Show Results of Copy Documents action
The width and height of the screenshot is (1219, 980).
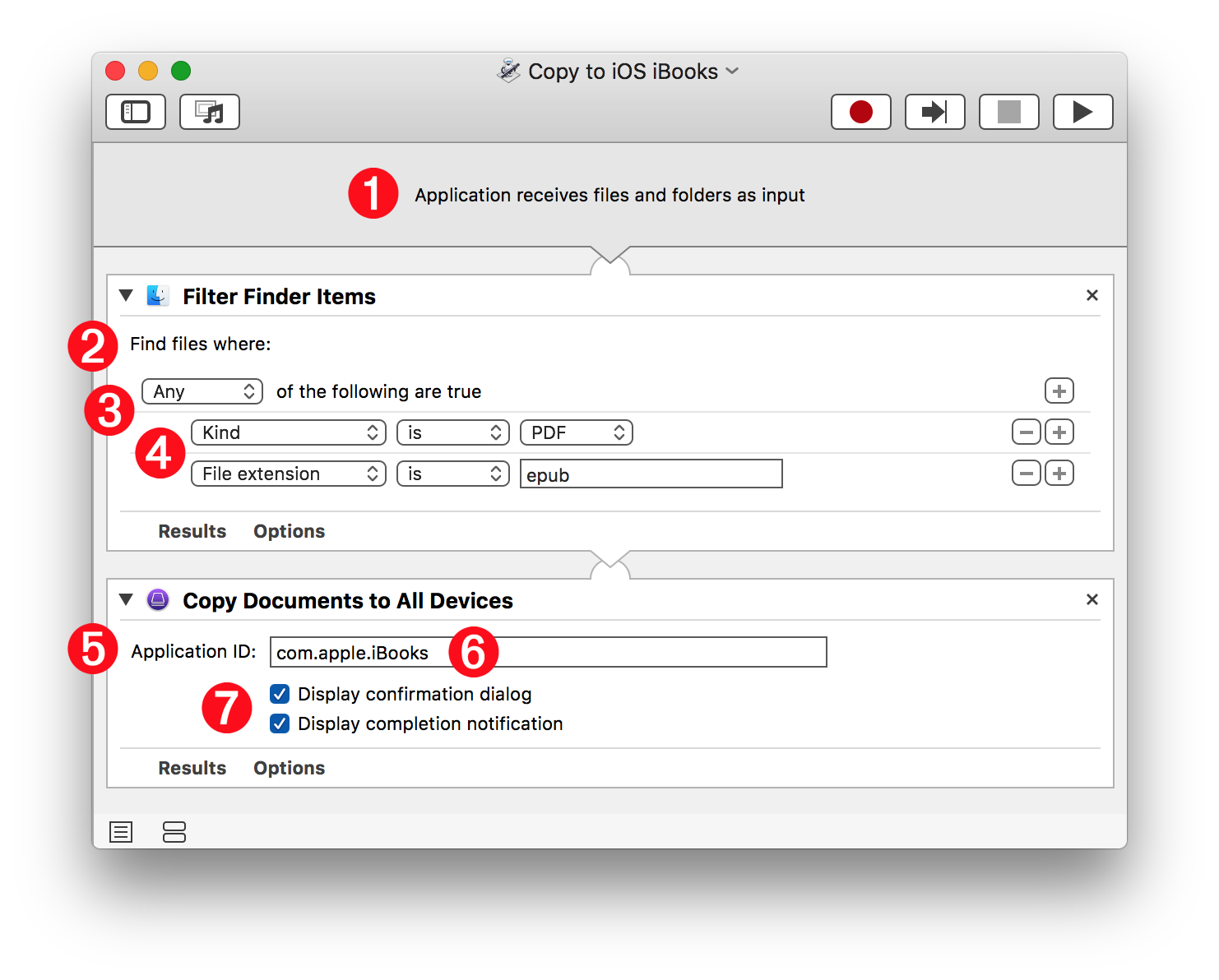point(192,768)
